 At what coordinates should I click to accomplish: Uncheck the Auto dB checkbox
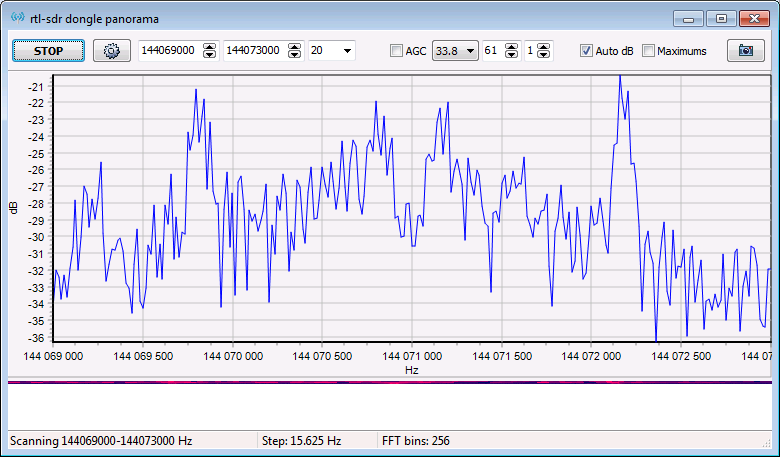pyautogui.click(x=587, y=51)
